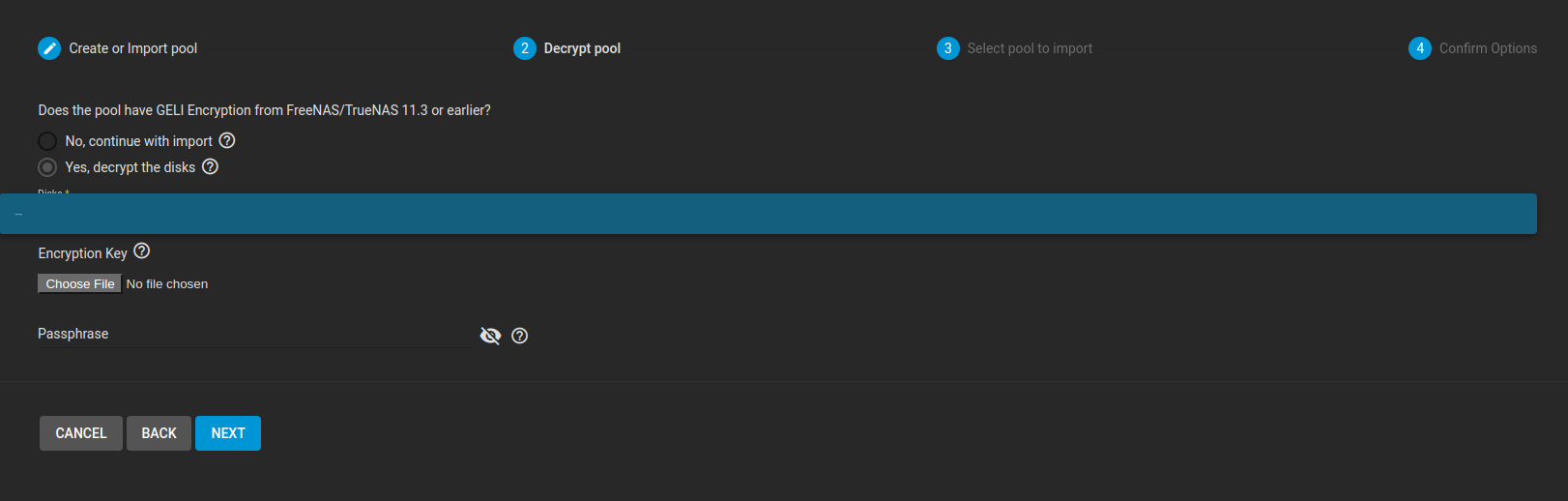1568x501 pixels.
Task: Select 'No, continue with import' radio option
Action: (x=47, y=141)
